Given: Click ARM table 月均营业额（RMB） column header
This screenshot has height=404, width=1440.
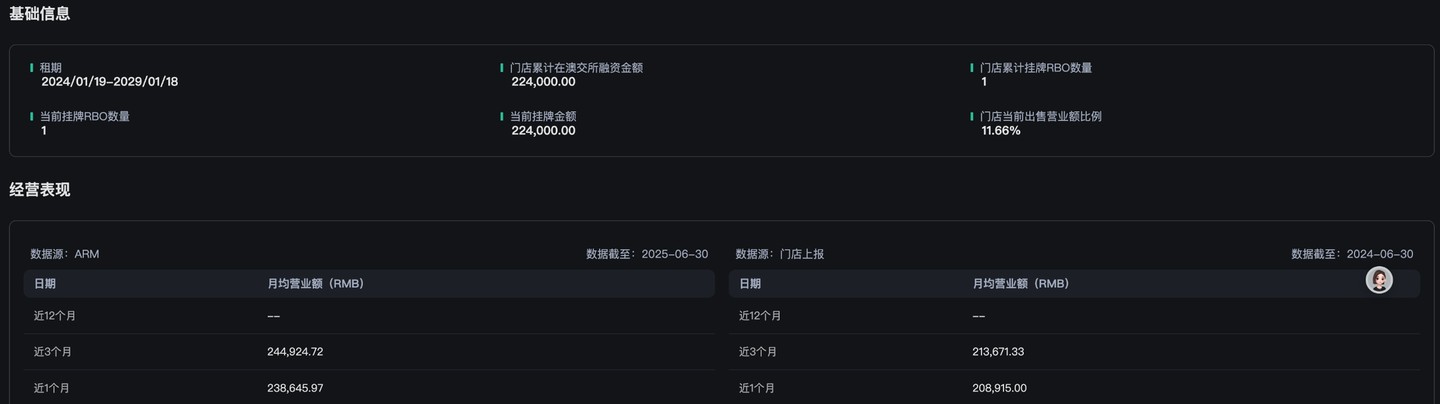Looking at the screenshot, I should pos(316,284).
